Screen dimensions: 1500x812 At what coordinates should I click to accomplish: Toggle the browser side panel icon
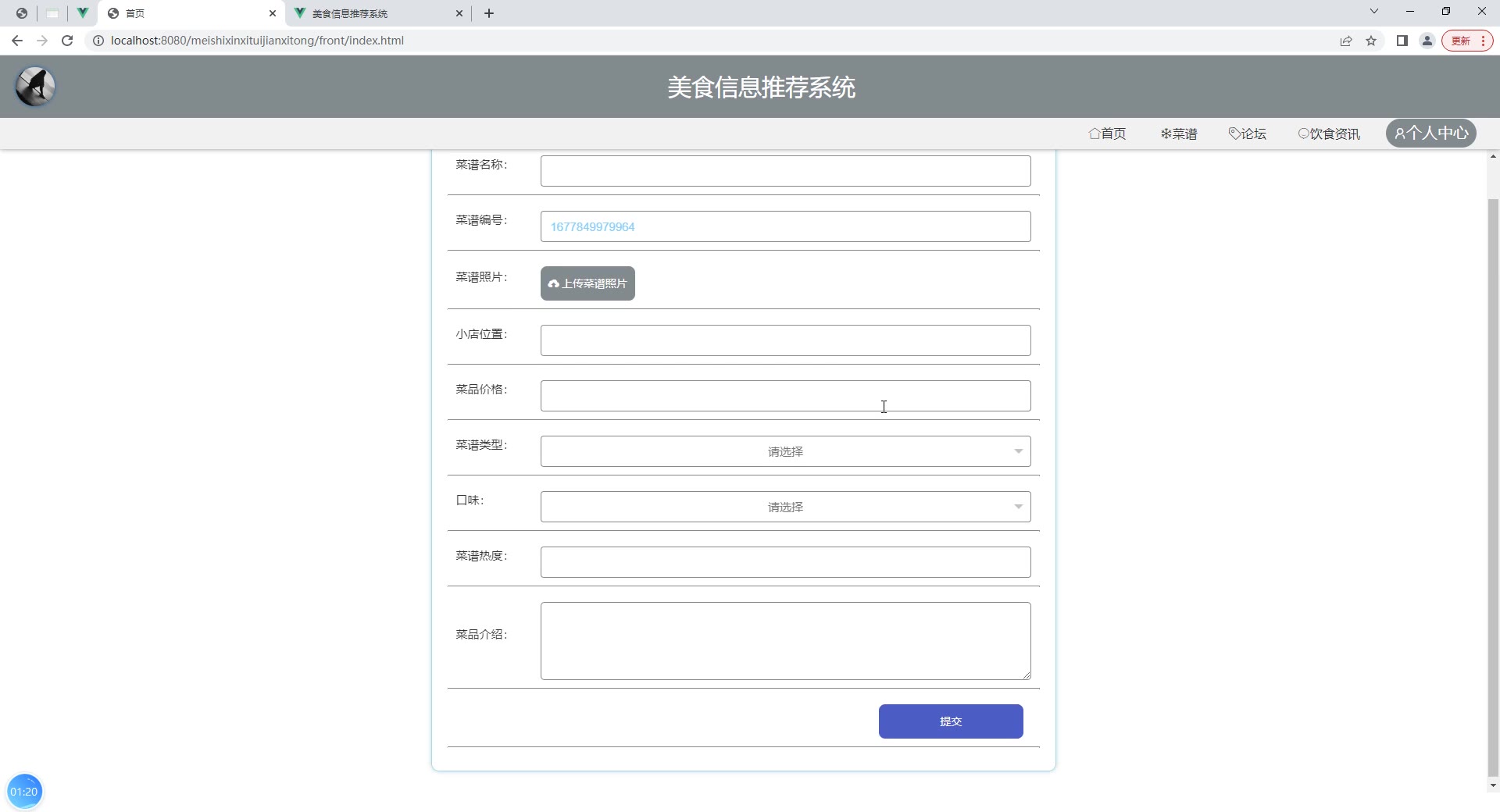1402,41
